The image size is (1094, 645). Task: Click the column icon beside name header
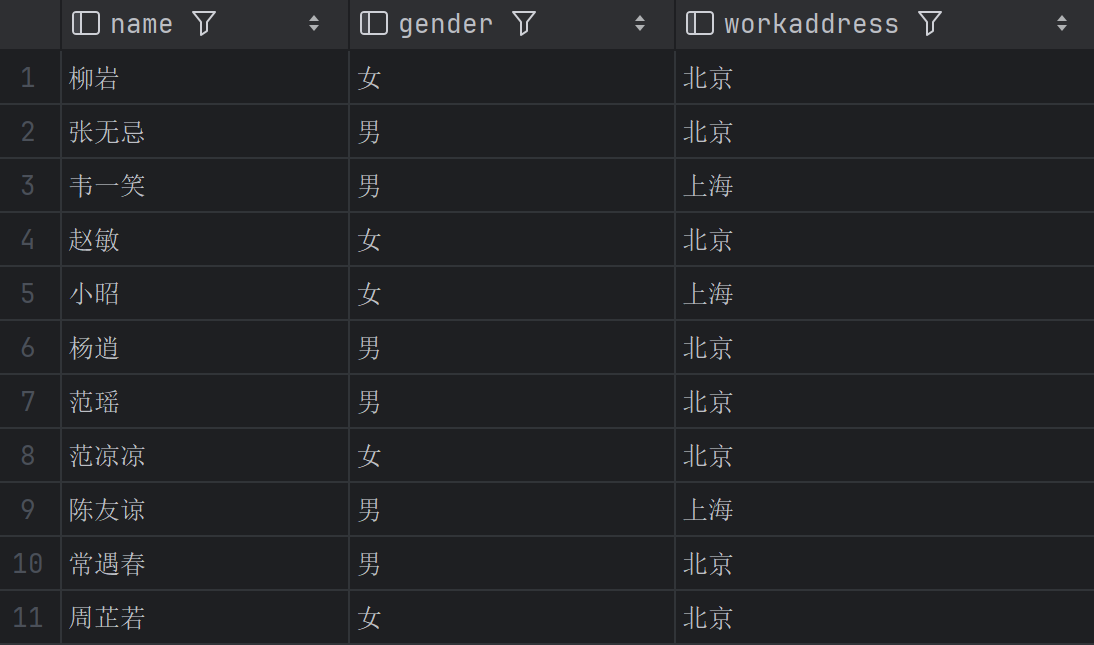(x=86, y=24)
